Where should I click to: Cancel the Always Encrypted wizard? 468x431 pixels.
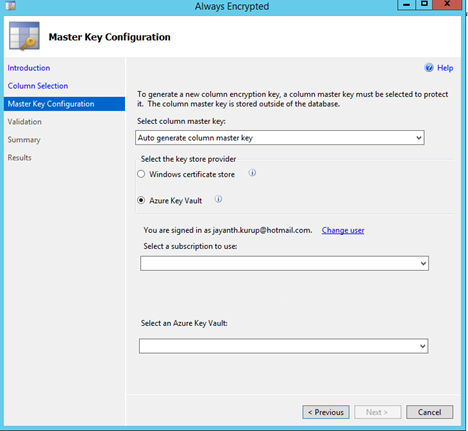pyautogui.click(x=430, y=412)
